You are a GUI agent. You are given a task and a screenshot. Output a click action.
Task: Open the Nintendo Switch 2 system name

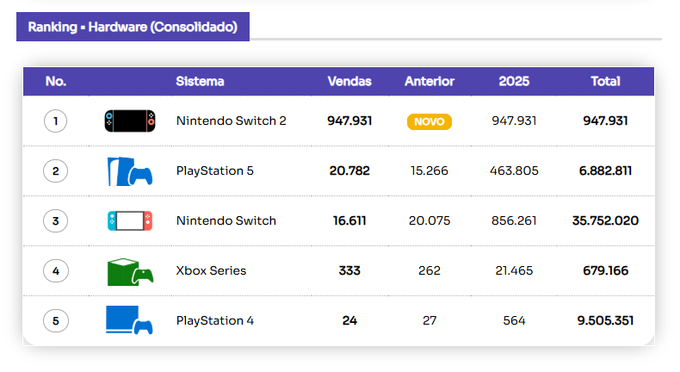231,121
